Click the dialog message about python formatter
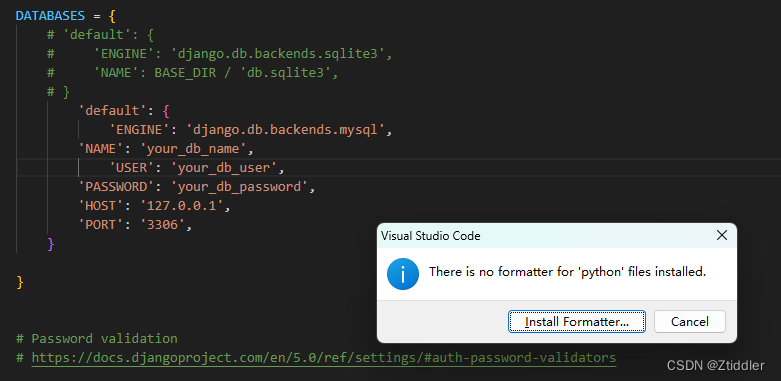781x381 pixels. (568, 272)
